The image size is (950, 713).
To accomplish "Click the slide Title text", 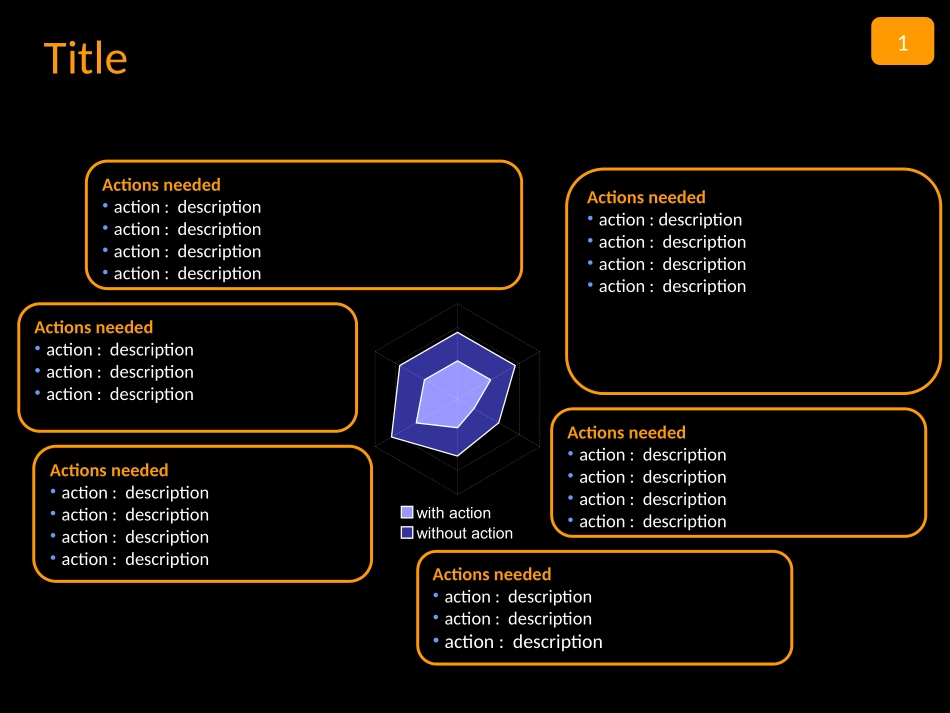I will pyautogui.click(x=85, y=59).
